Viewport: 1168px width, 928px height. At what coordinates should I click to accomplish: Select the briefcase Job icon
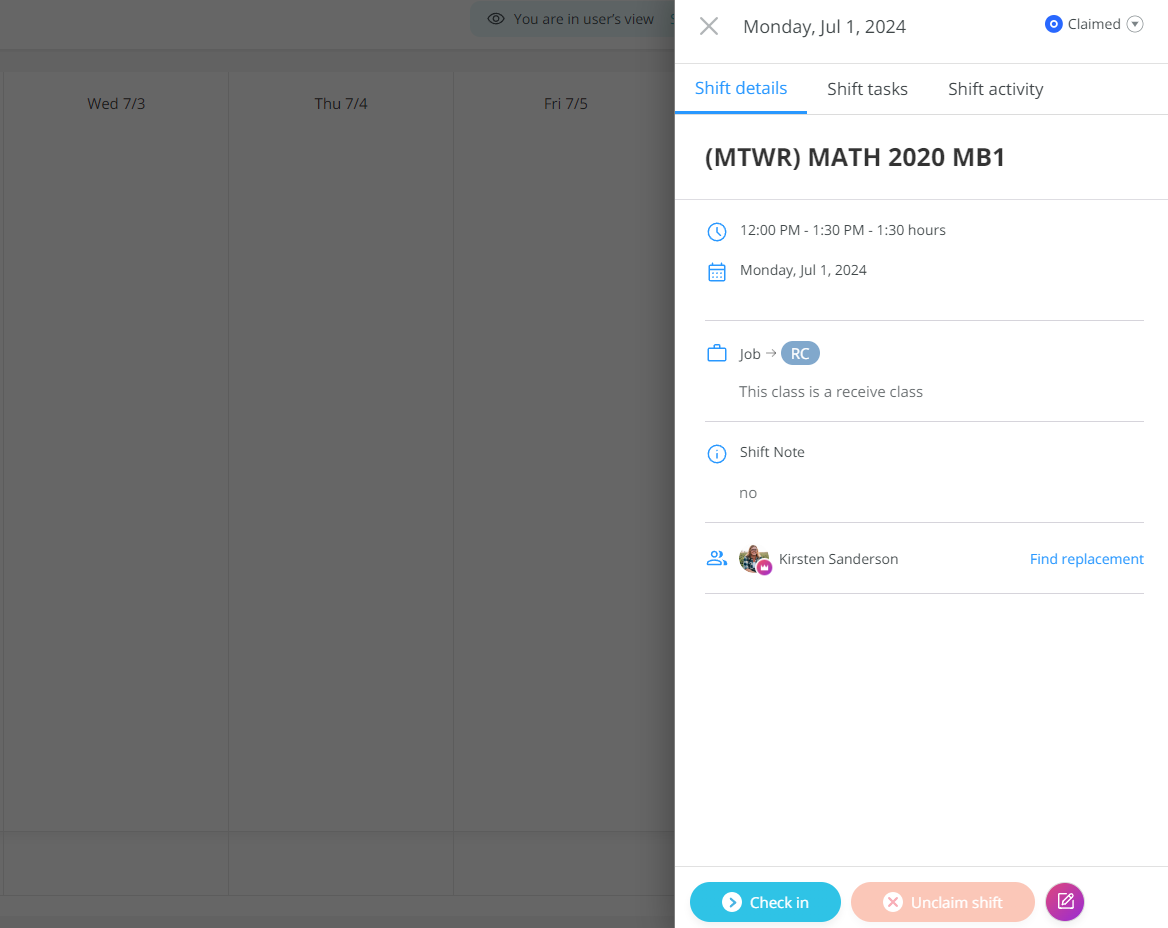point(716,353)
